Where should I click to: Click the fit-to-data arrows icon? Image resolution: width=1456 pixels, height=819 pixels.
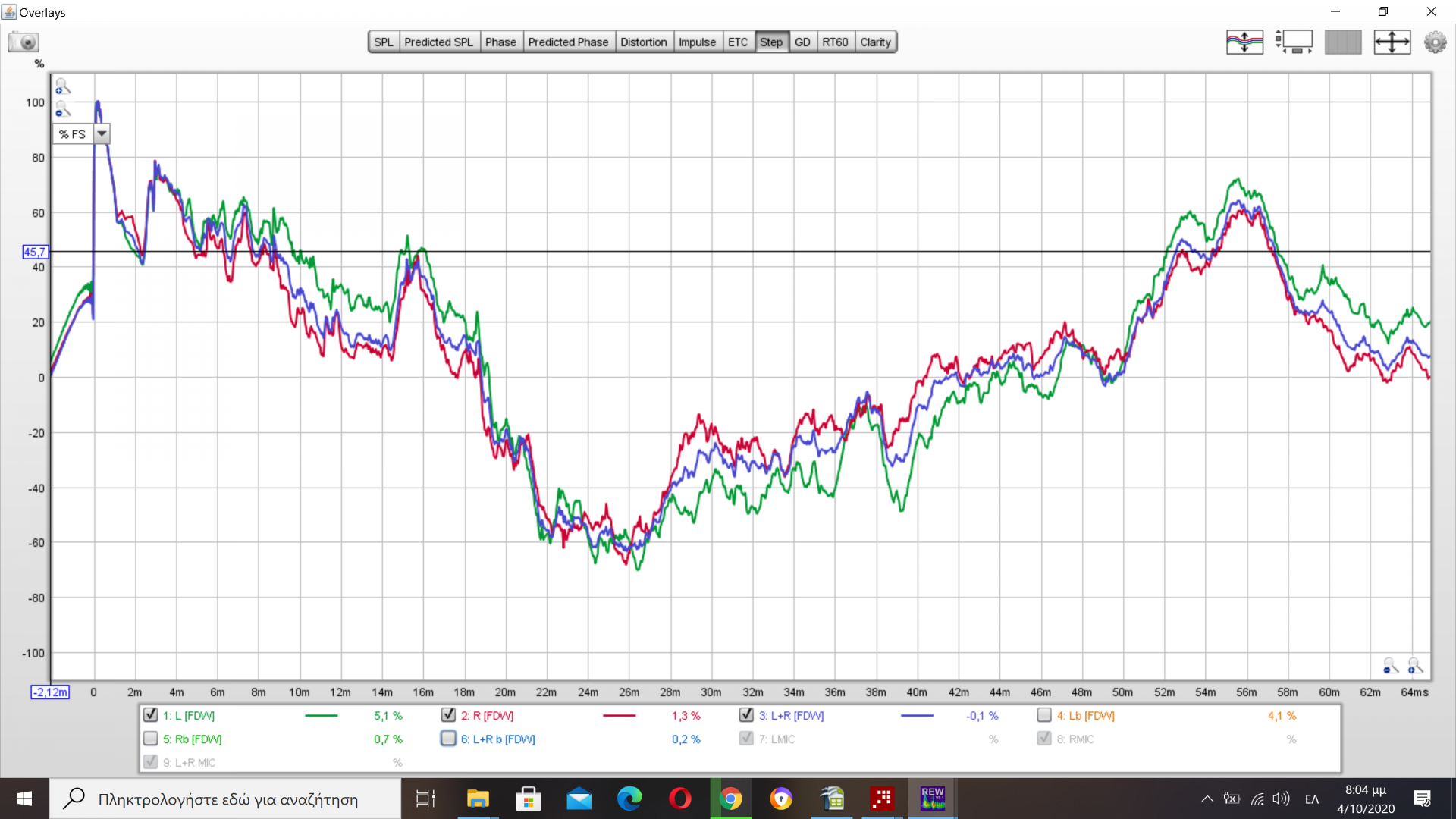pyautogui.click(x=1392, y=42)
